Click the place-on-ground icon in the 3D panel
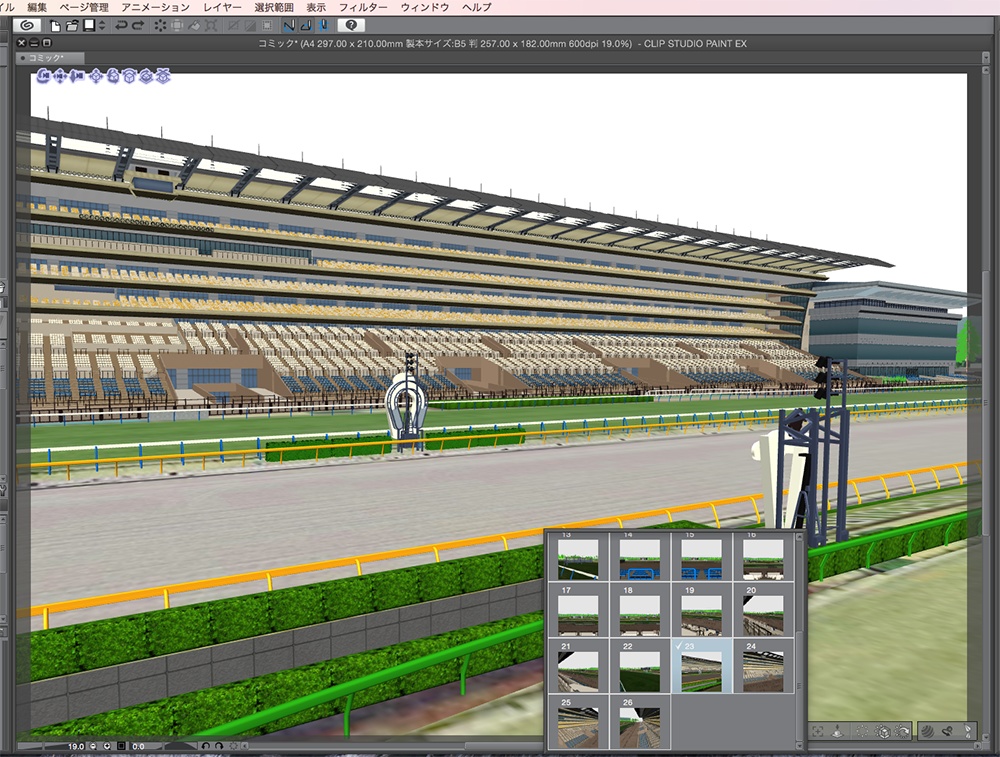The width and height of the screenshot is (1000, 757). pyautogui.click(x=837, y=730)
